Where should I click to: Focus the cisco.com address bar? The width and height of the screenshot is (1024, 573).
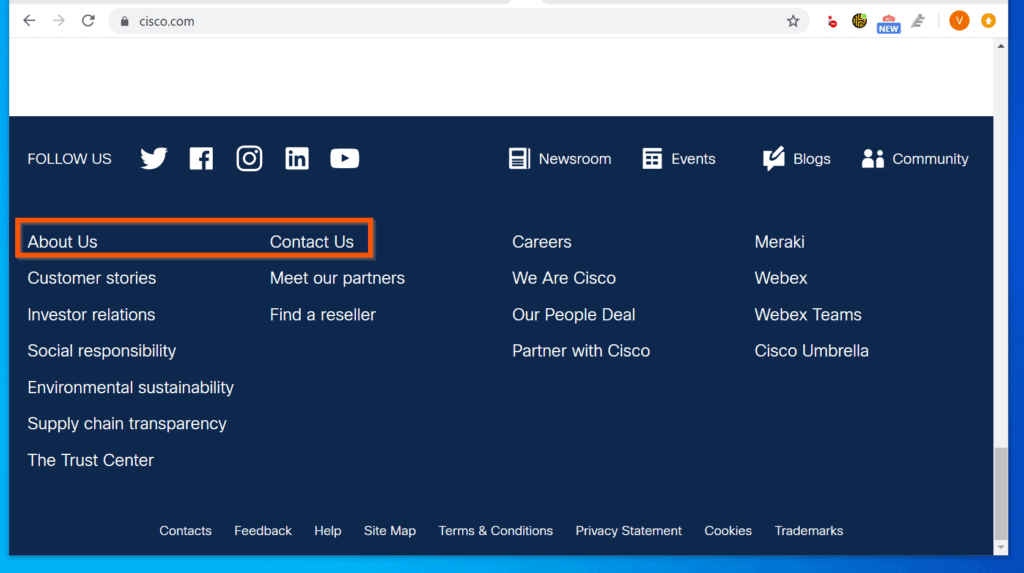[x=457, y=21]
